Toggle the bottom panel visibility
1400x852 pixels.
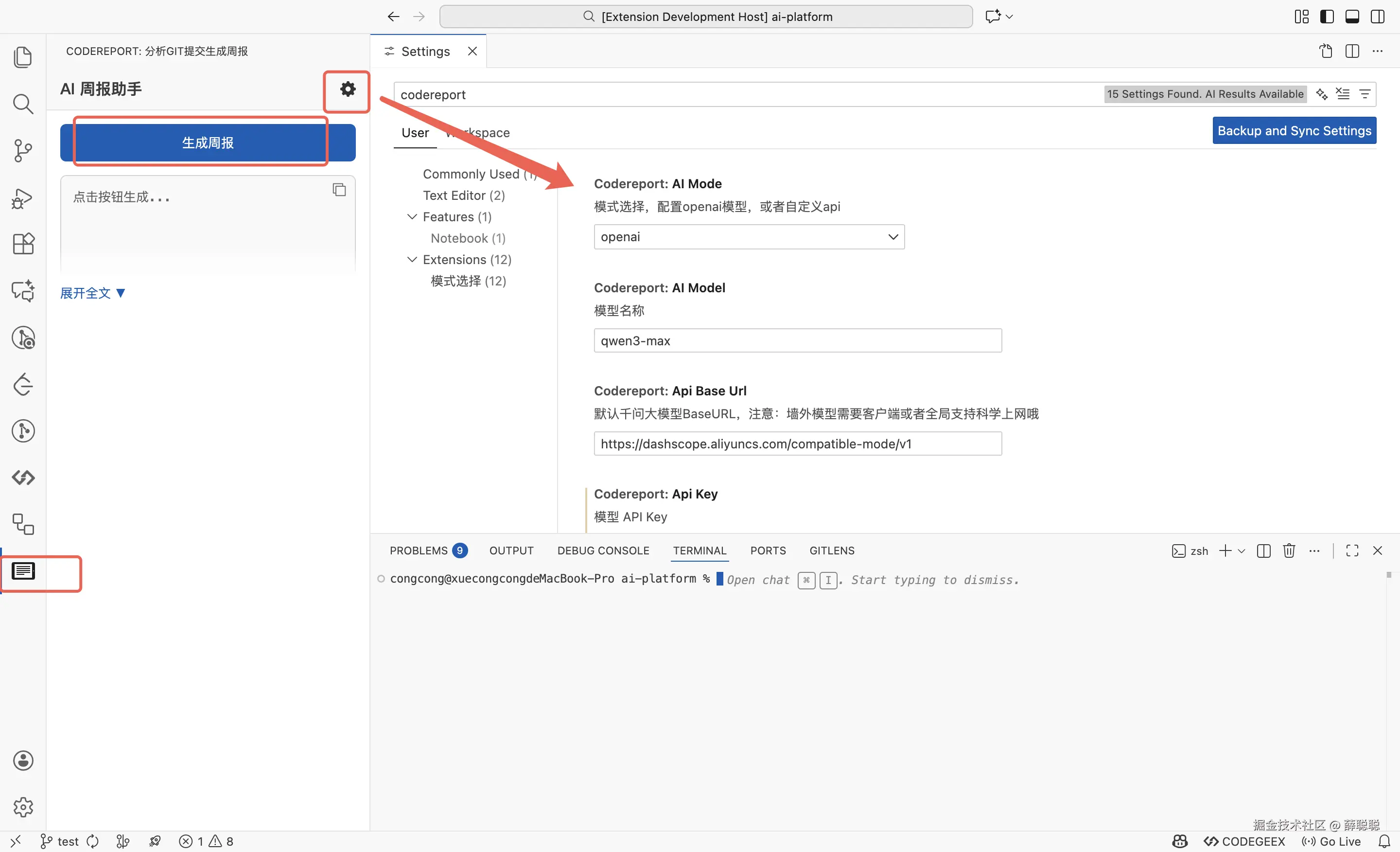coord(1352,17)
